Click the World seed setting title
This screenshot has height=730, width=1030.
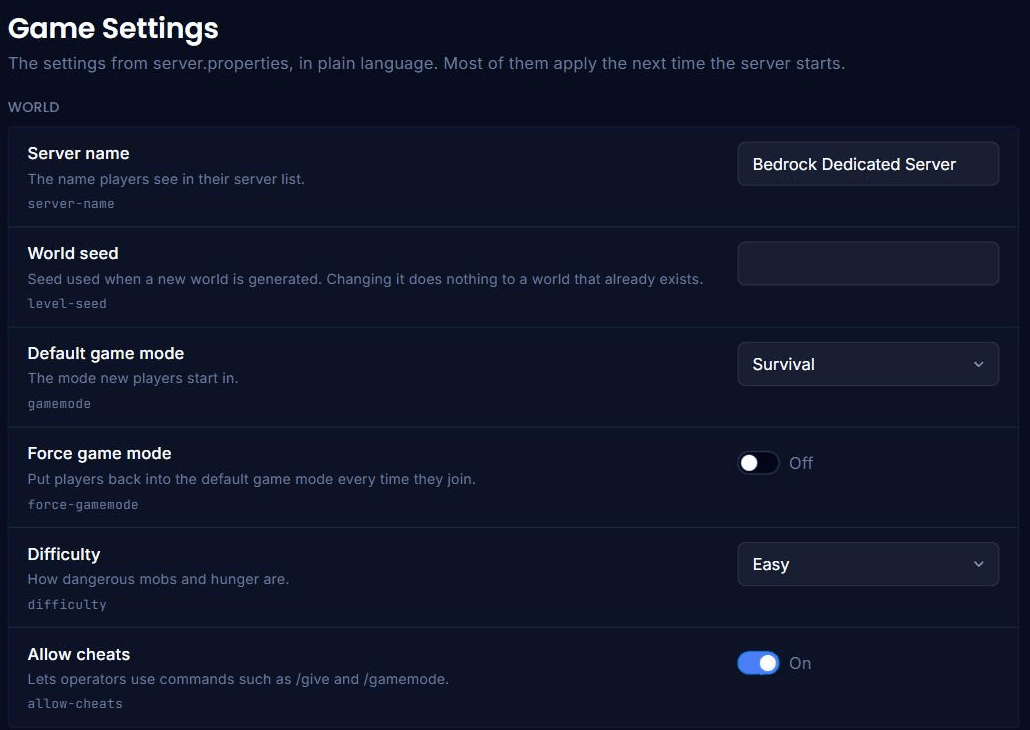[73, 253]
